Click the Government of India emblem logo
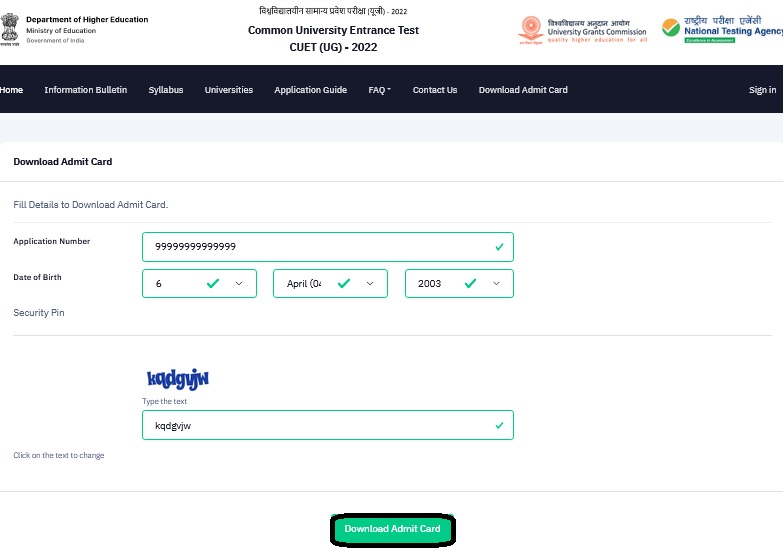 click(x=10, y=30)
